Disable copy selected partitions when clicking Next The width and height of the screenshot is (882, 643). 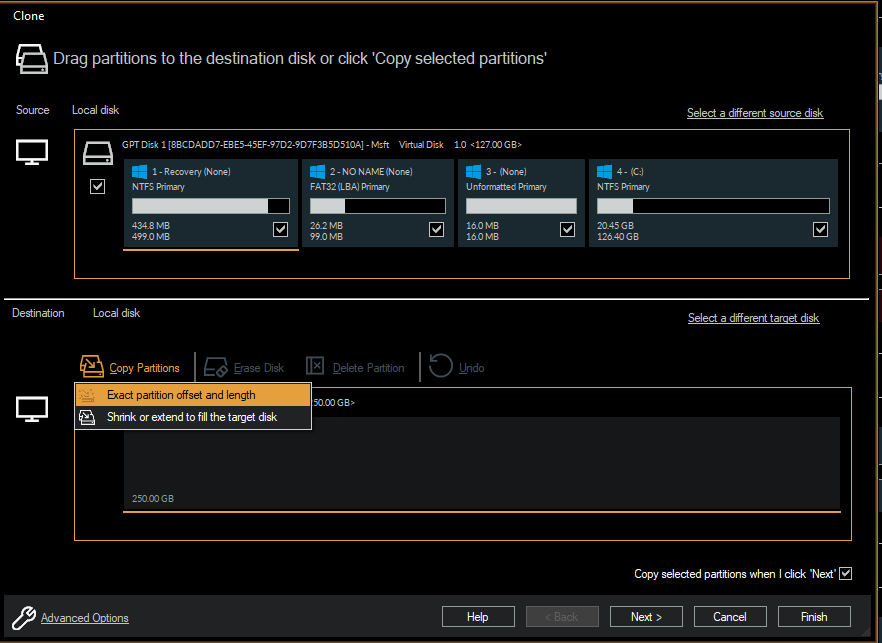845,573
